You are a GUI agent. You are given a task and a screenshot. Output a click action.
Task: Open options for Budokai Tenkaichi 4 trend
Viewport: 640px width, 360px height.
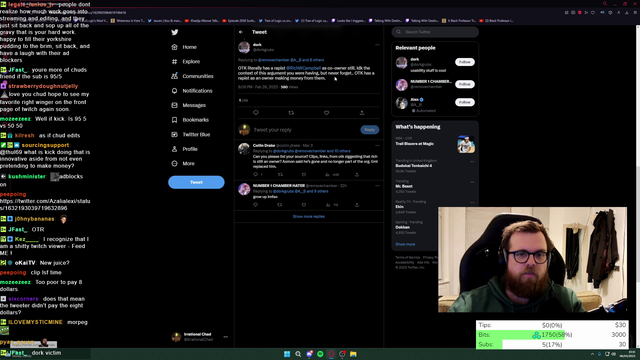pos(472,161)
